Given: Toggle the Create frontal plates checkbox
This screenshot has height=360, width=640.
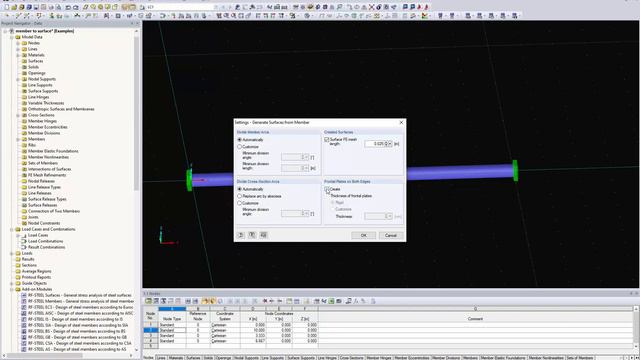Looking at the screenshot, I should click(327, 189).
